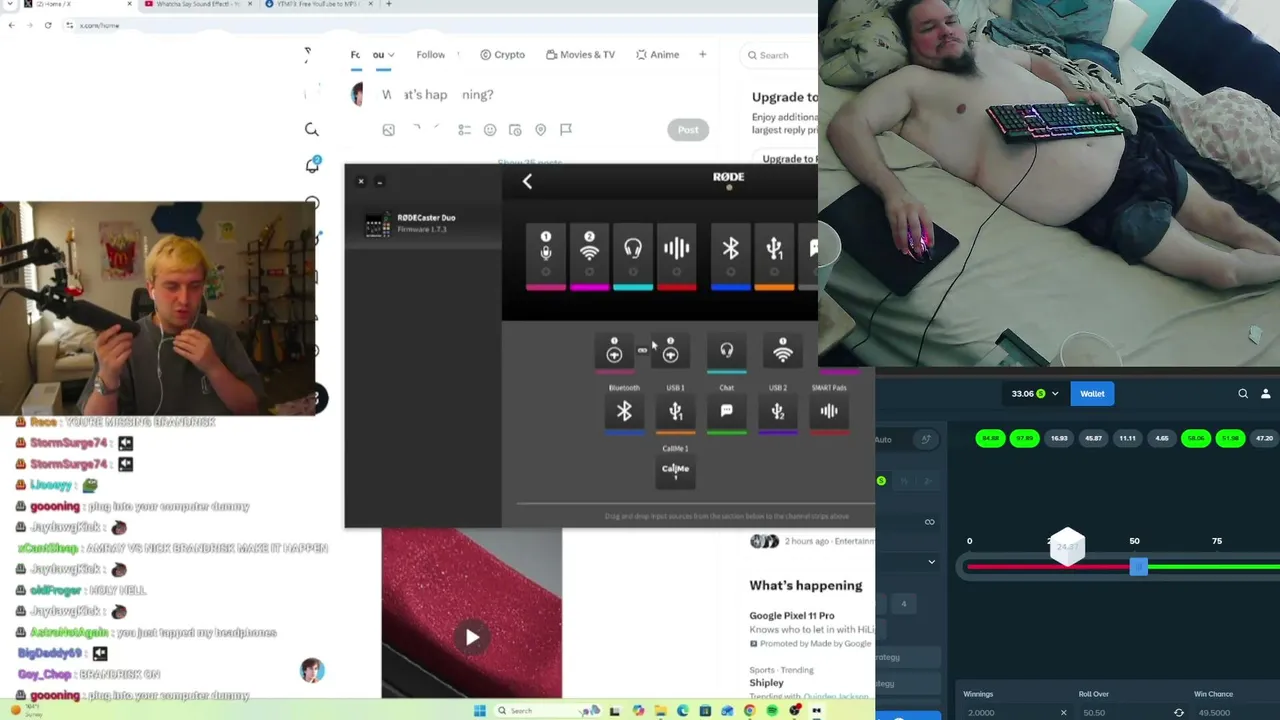Tag a location on the post

pos(541,130)
